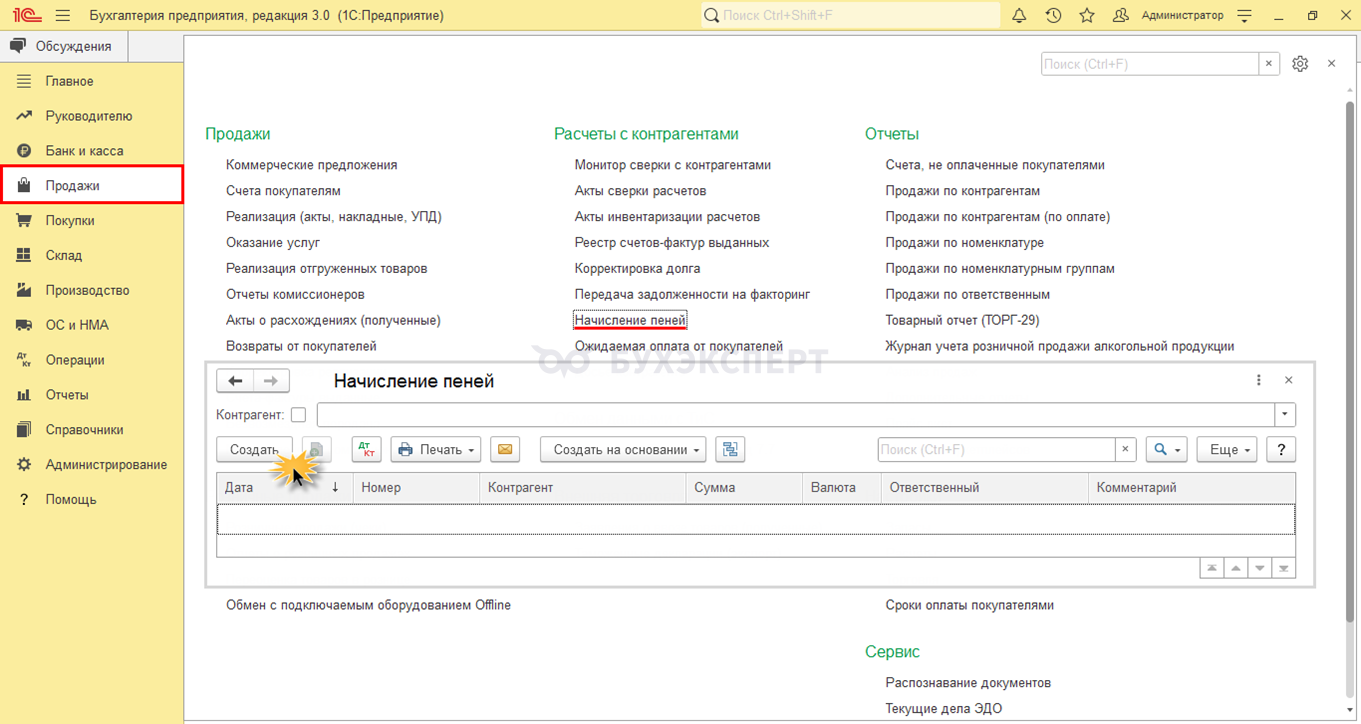Open the settings gear icon
The height and width of the screenshot is (724, 1361).
[x=1299, y=64]
